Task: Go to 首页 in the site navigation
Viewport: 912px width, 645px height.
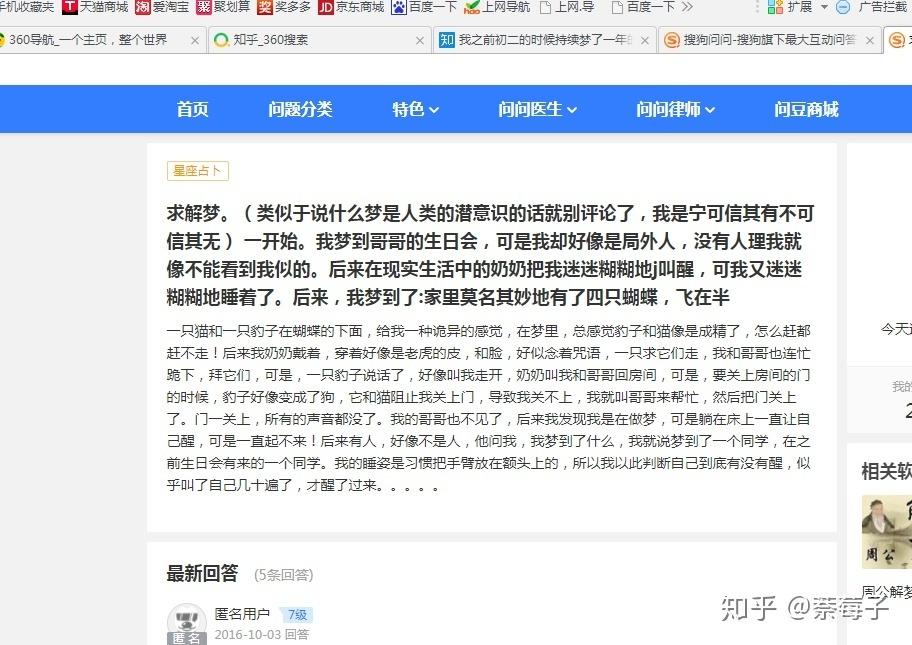Action: (x=191, y=109)
